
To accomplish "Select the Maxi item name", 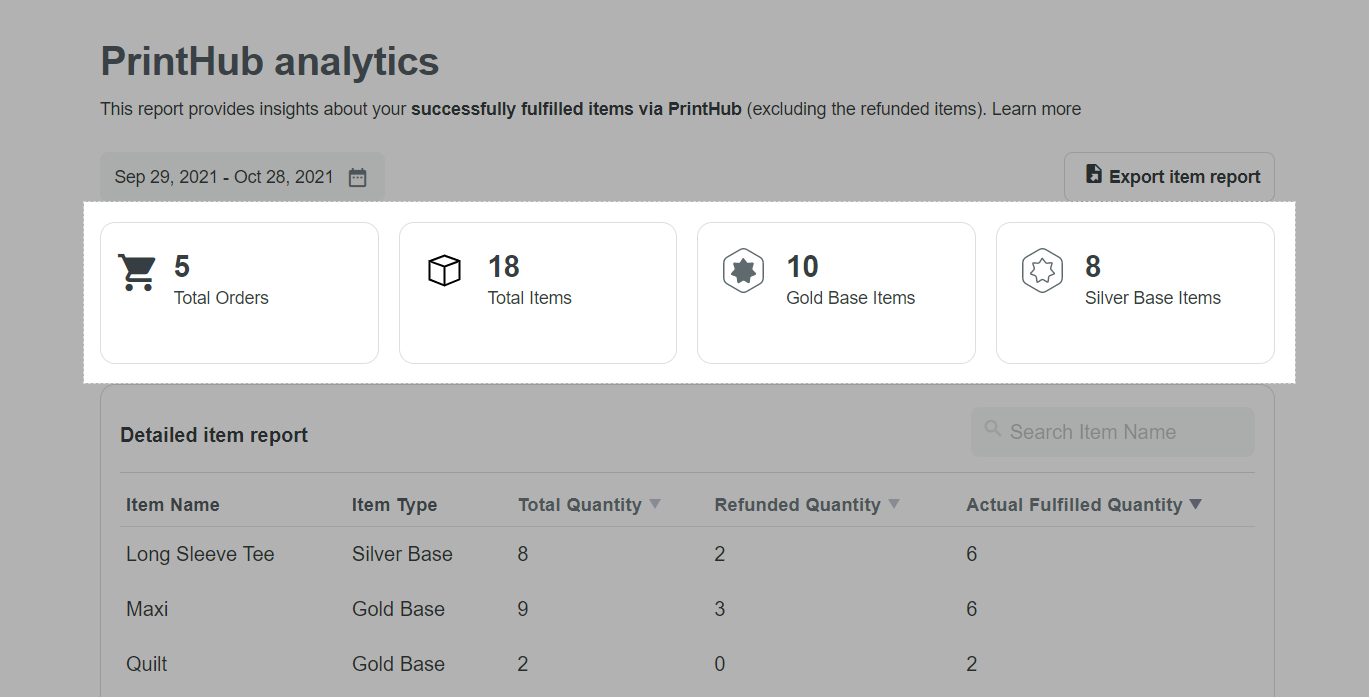I will [x=147, y=609].
